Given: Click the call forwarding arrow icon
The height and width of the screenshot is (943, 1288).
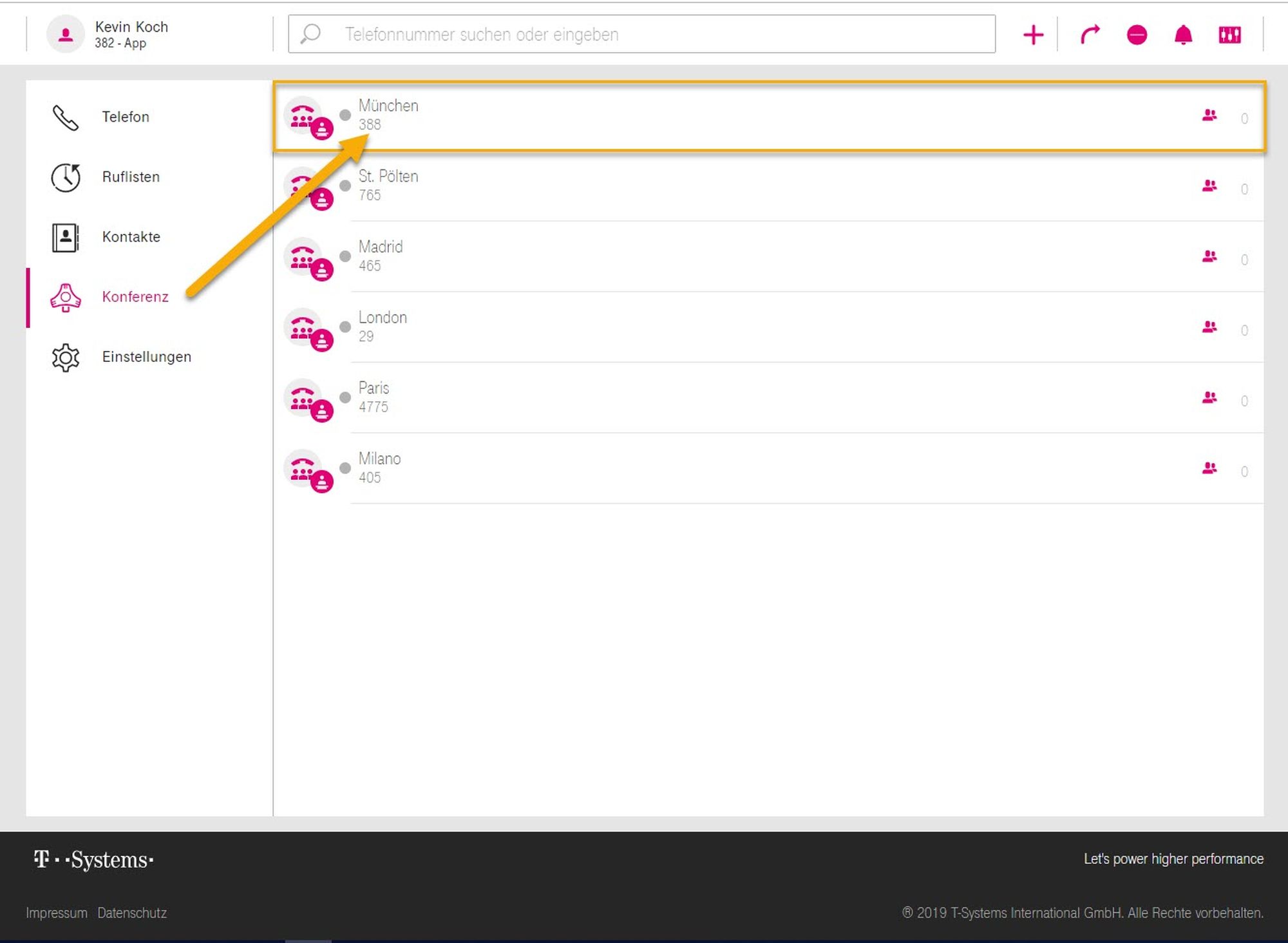Looking at the screenshot, I should click(x=1090, y=35).
